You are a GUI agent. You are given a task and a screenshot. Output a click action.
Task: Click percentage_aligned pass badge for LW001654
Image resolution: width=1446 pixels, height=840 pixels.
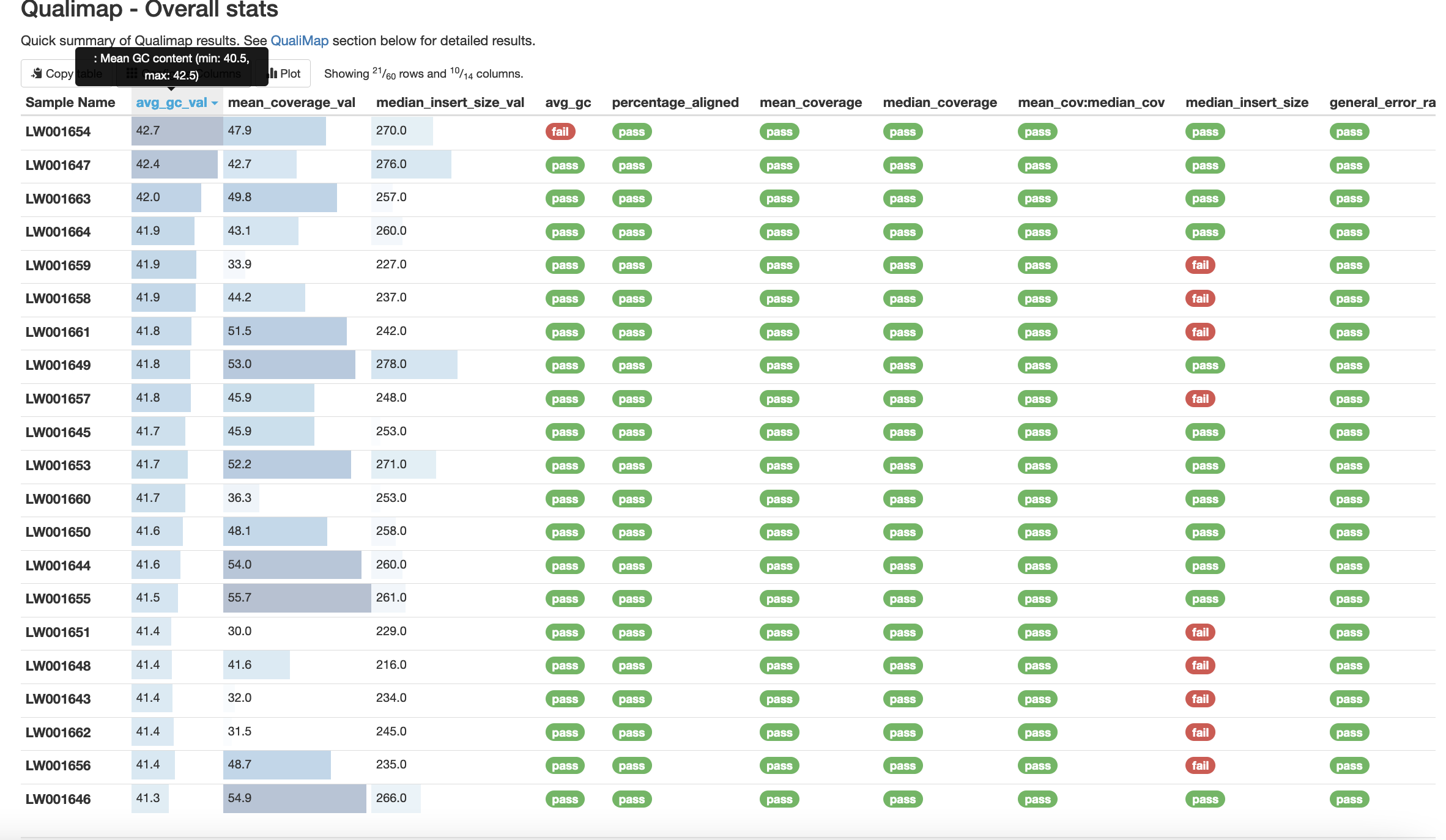632,131
